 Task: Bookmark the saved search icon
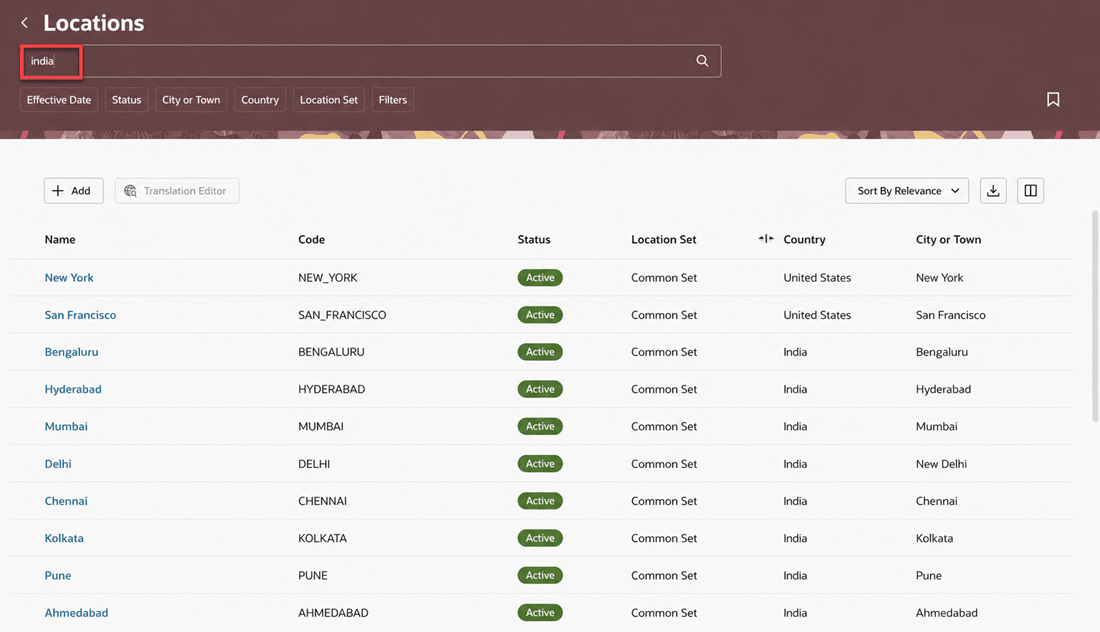(x=1053, y=100)
